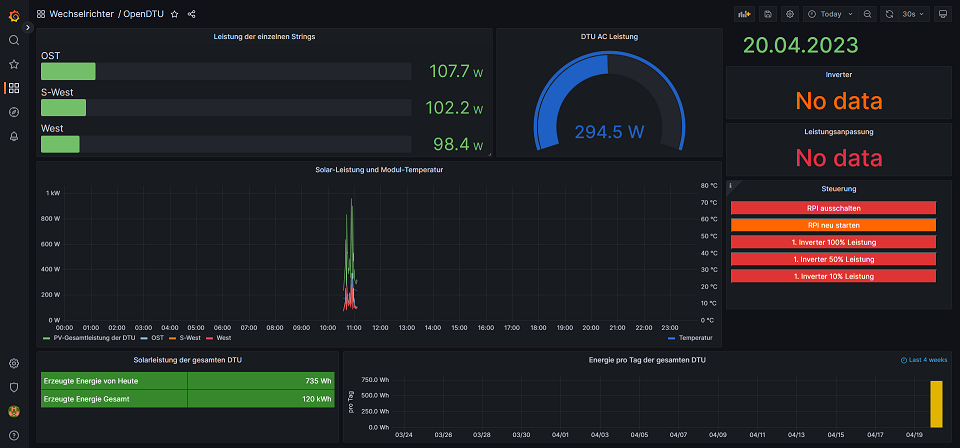Viewport: 960px width, 448px height.
Task: Open the Today time range picker
Action: point(830,15)
